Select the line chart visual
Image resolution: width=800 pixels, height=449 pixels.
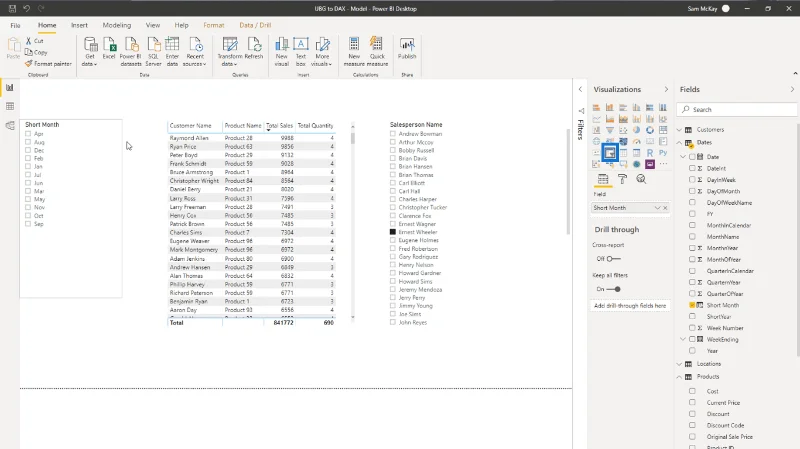pos(596,119)
